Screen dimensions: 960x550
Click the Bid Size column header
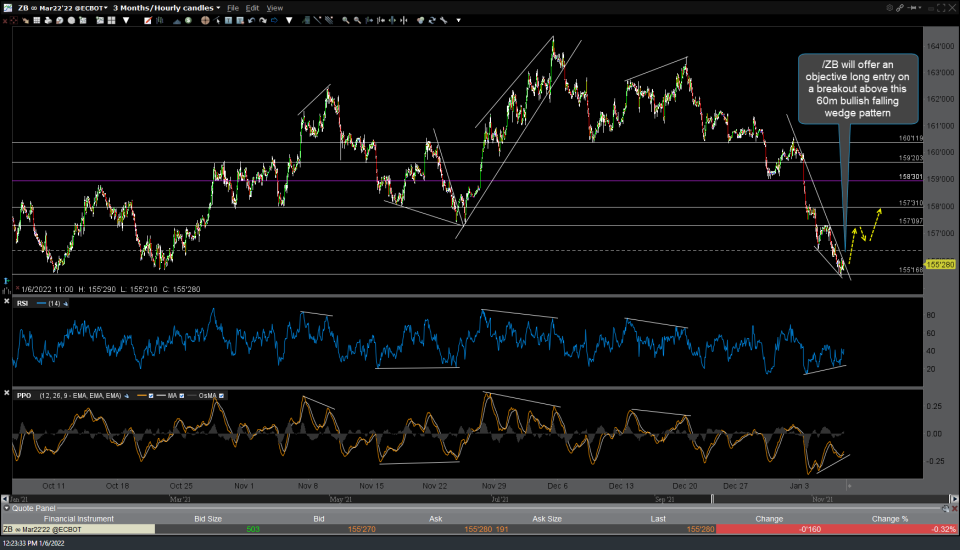[x=208, y=519]
